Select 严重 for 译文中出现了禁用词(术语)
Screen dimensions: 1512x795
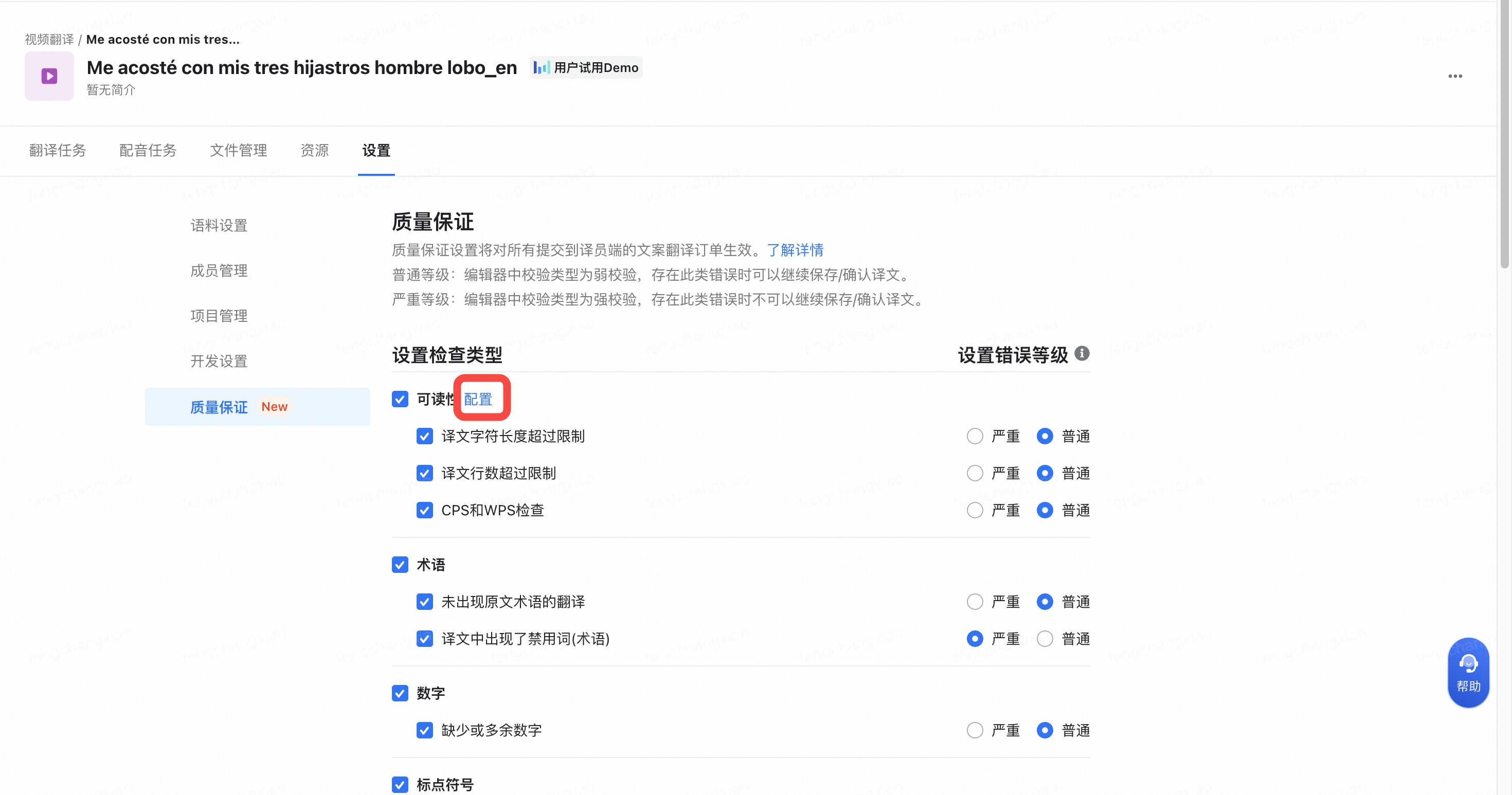[975, 638]
